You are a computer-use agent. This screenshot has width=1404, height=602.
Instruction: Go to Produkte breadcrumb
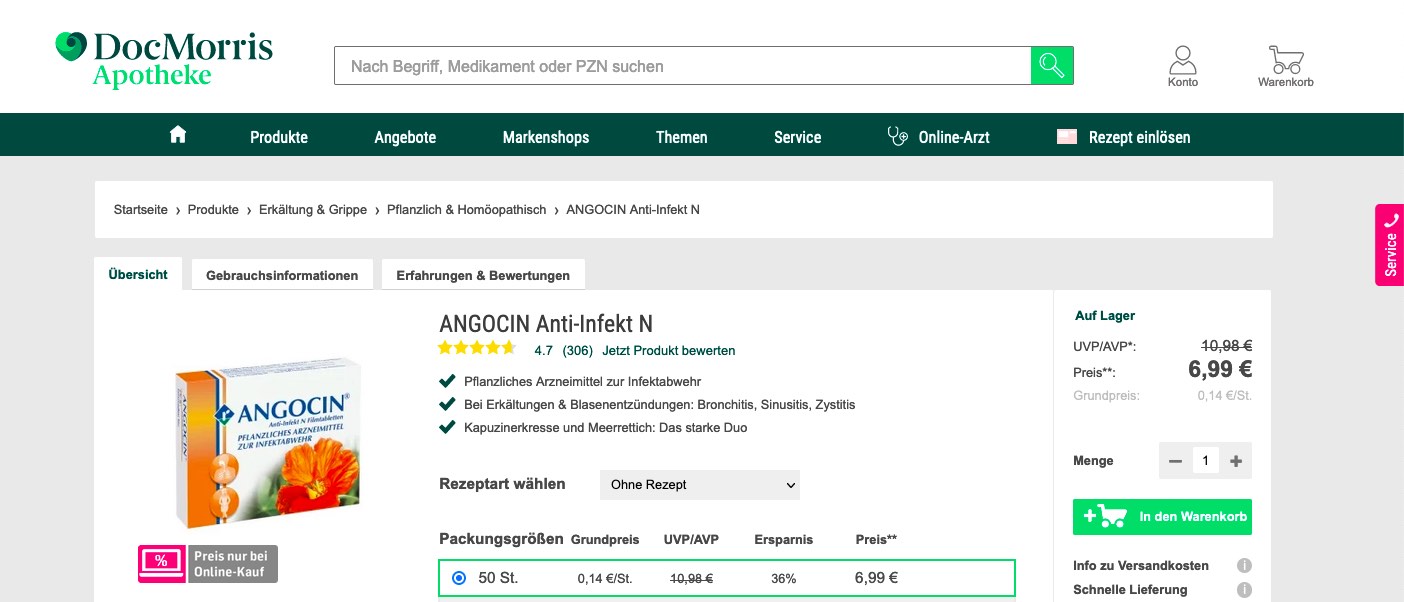[213, 210]
